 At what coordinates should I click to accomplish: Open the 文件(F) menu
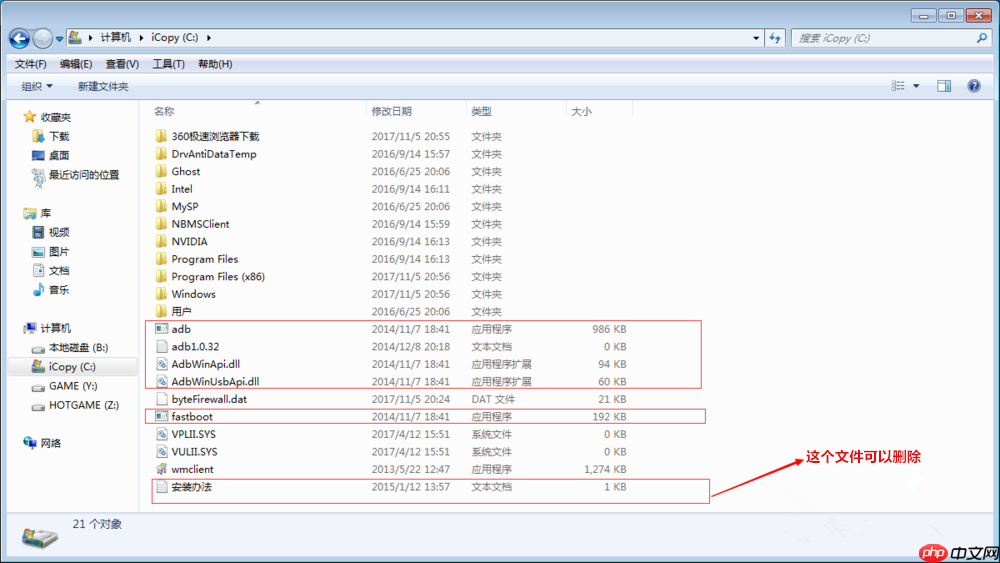click(31, 64)
